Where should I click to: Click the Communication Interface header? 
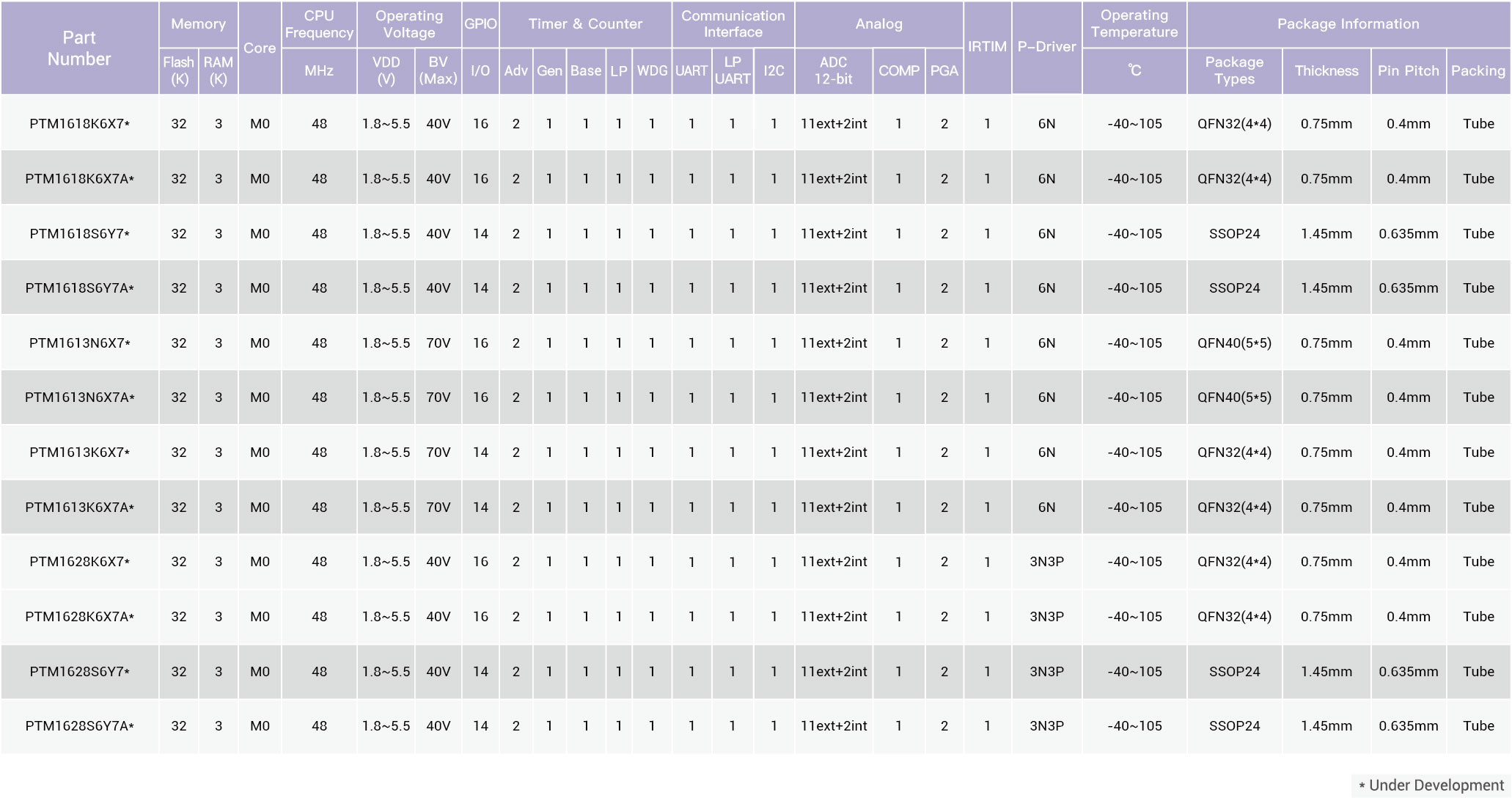(733, 24)
